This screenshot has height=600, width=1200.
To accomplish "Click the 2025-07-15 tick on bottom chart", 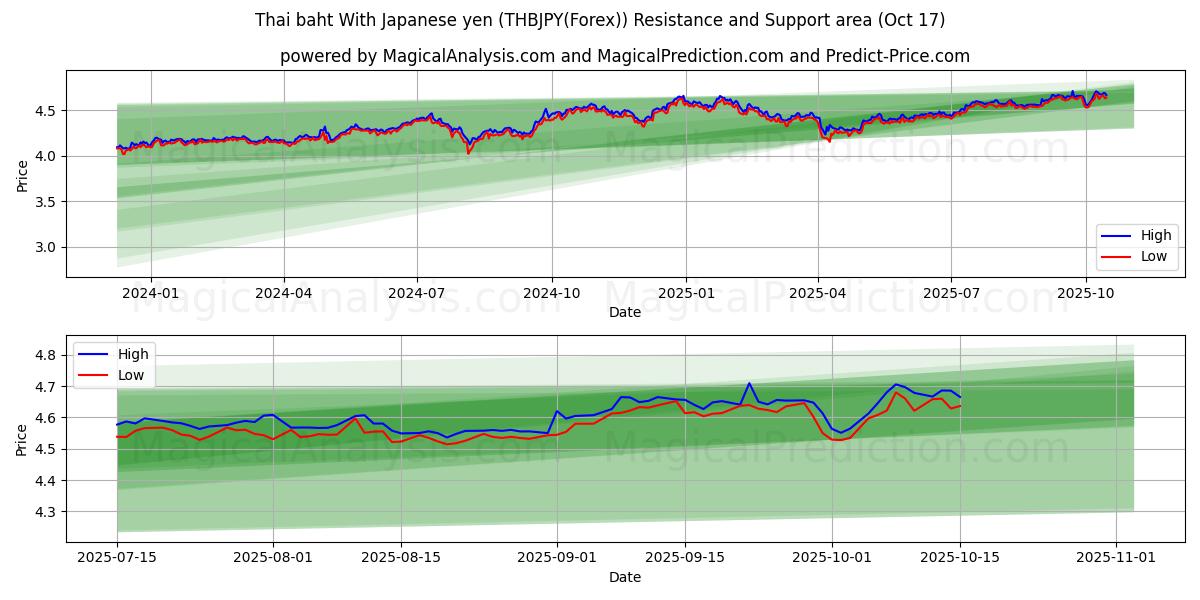I will click(117, 558).
